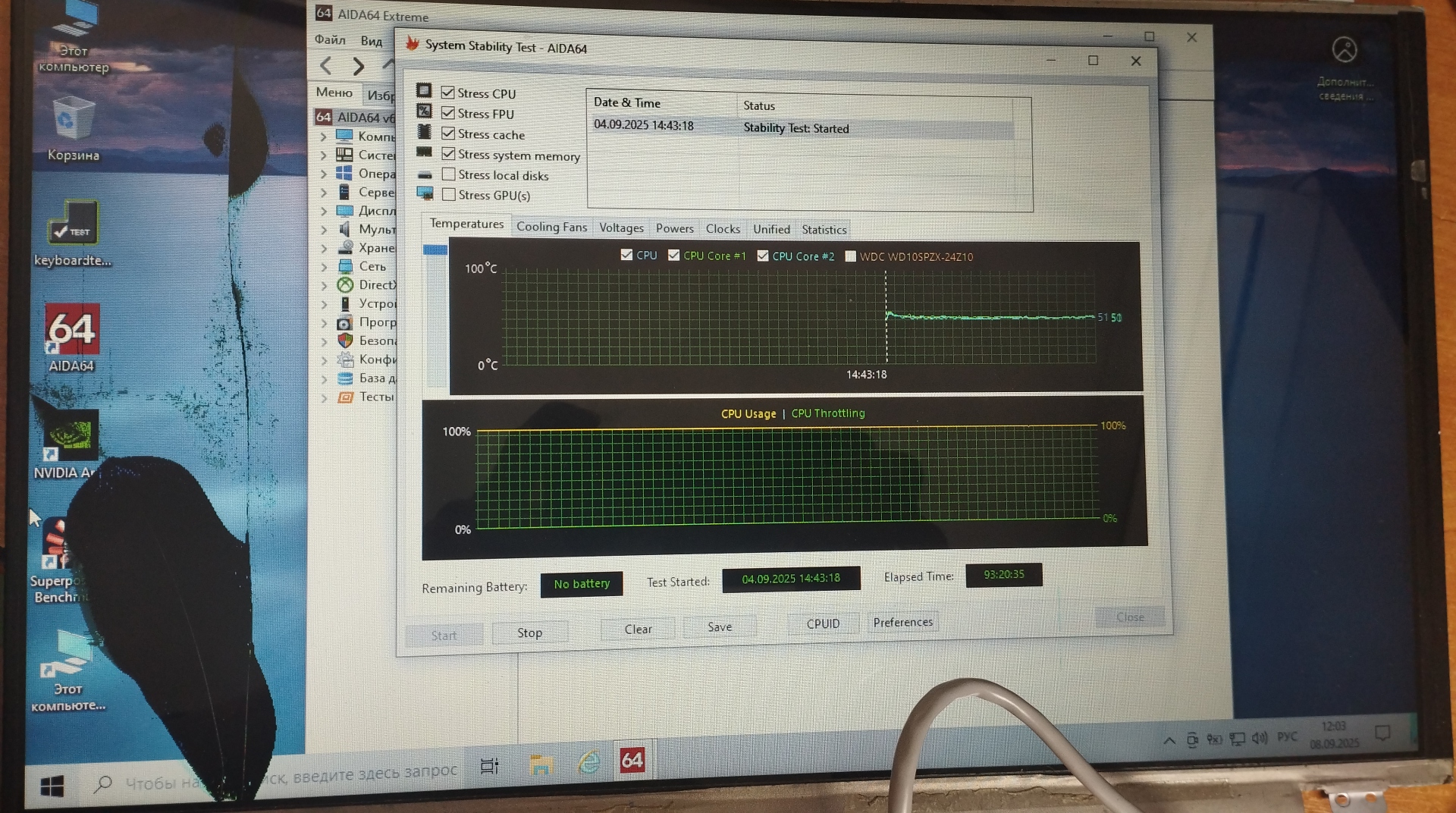Expand the Сеть tree node
This screenshot has height=813, width=1456.
click(324, 267)
